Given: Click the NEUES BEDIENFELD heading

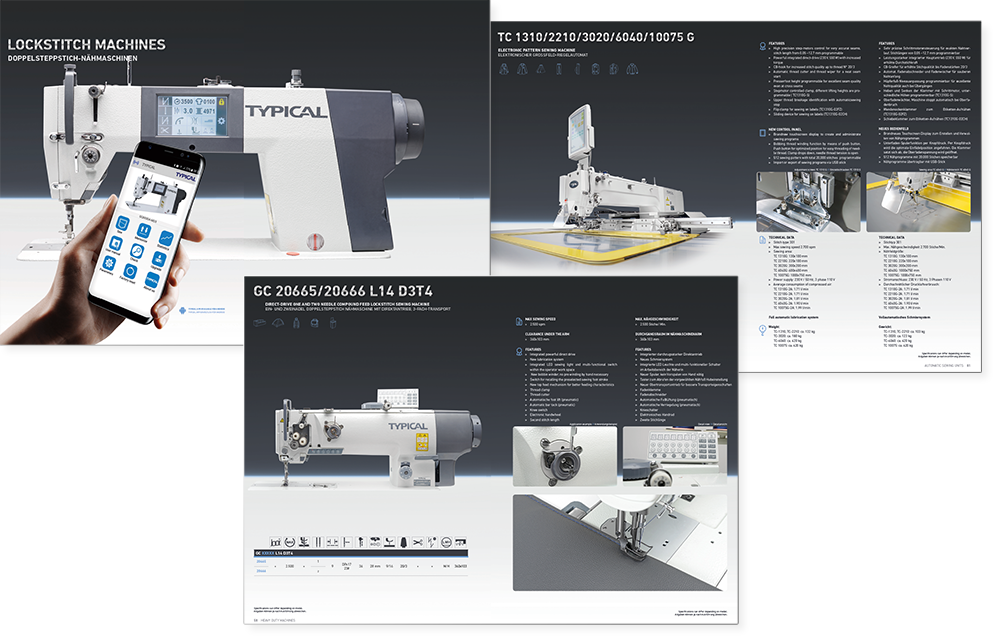Looking at the screenshot, I should [893, 129].
